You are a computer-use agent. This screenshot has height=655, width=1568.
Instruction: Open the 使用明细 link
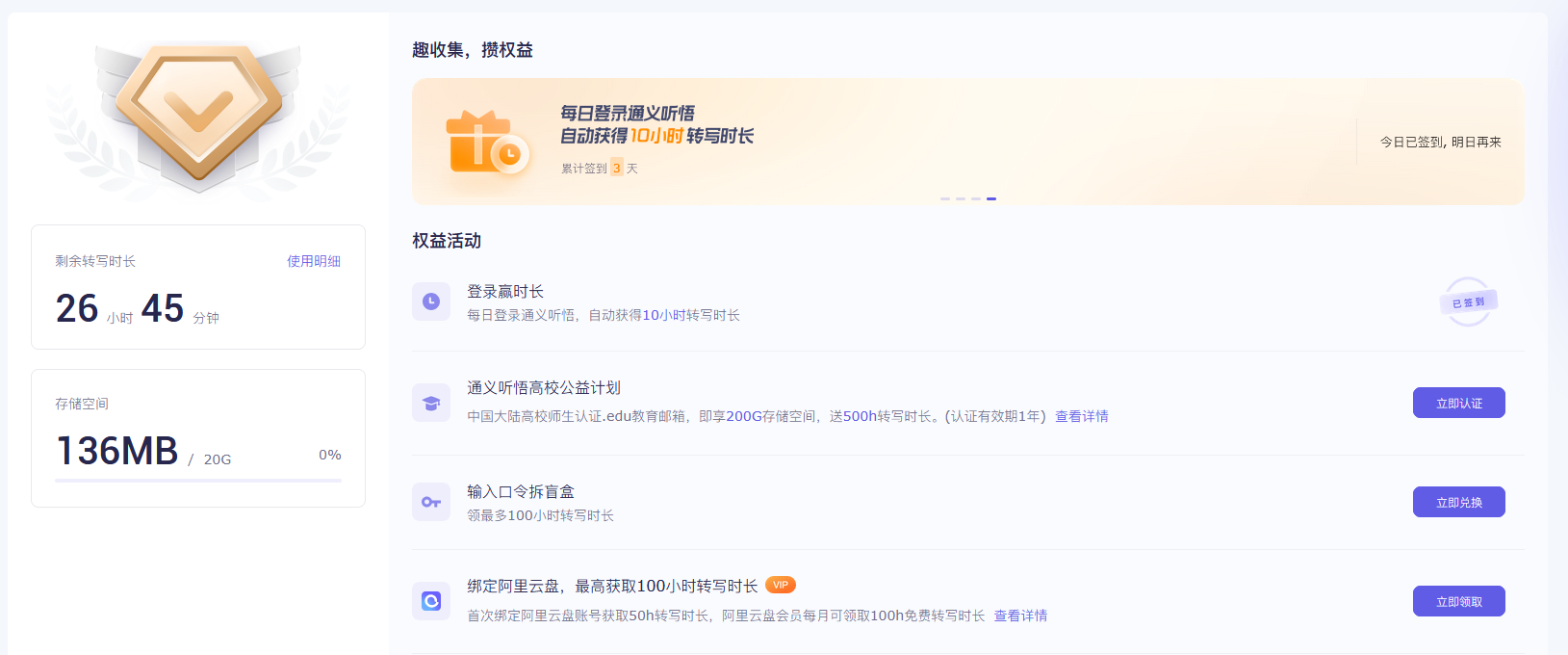pos(313,261)
